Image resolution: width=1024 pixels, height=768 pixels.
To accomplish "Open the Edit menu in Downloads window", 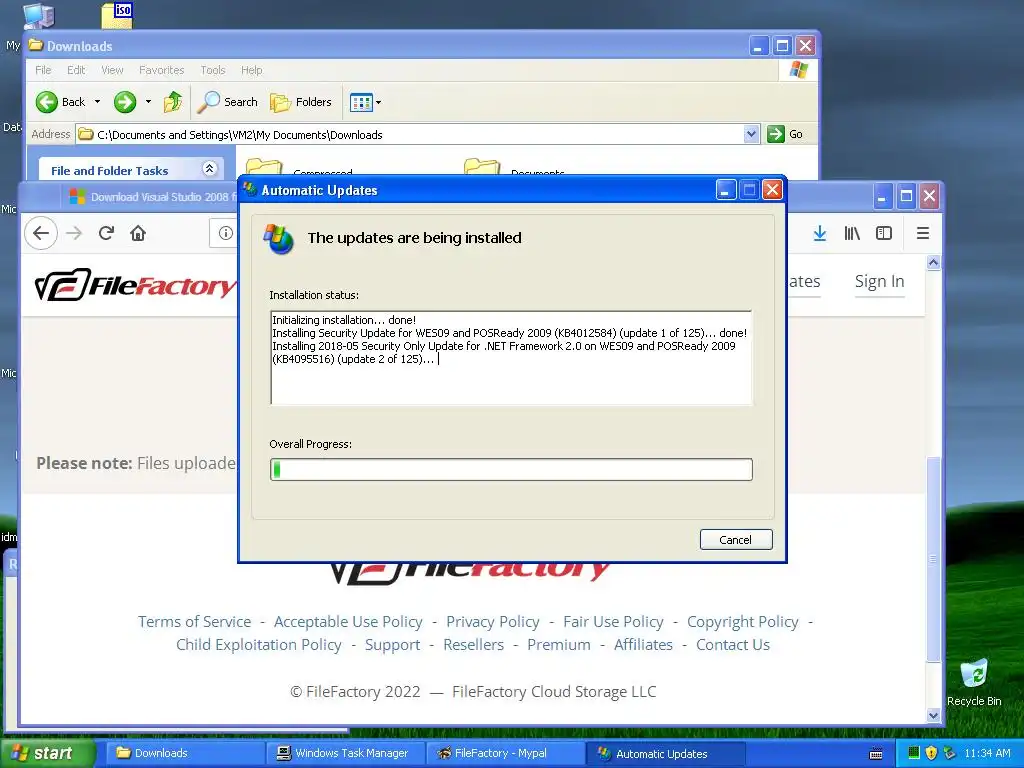I will (76, 70).
